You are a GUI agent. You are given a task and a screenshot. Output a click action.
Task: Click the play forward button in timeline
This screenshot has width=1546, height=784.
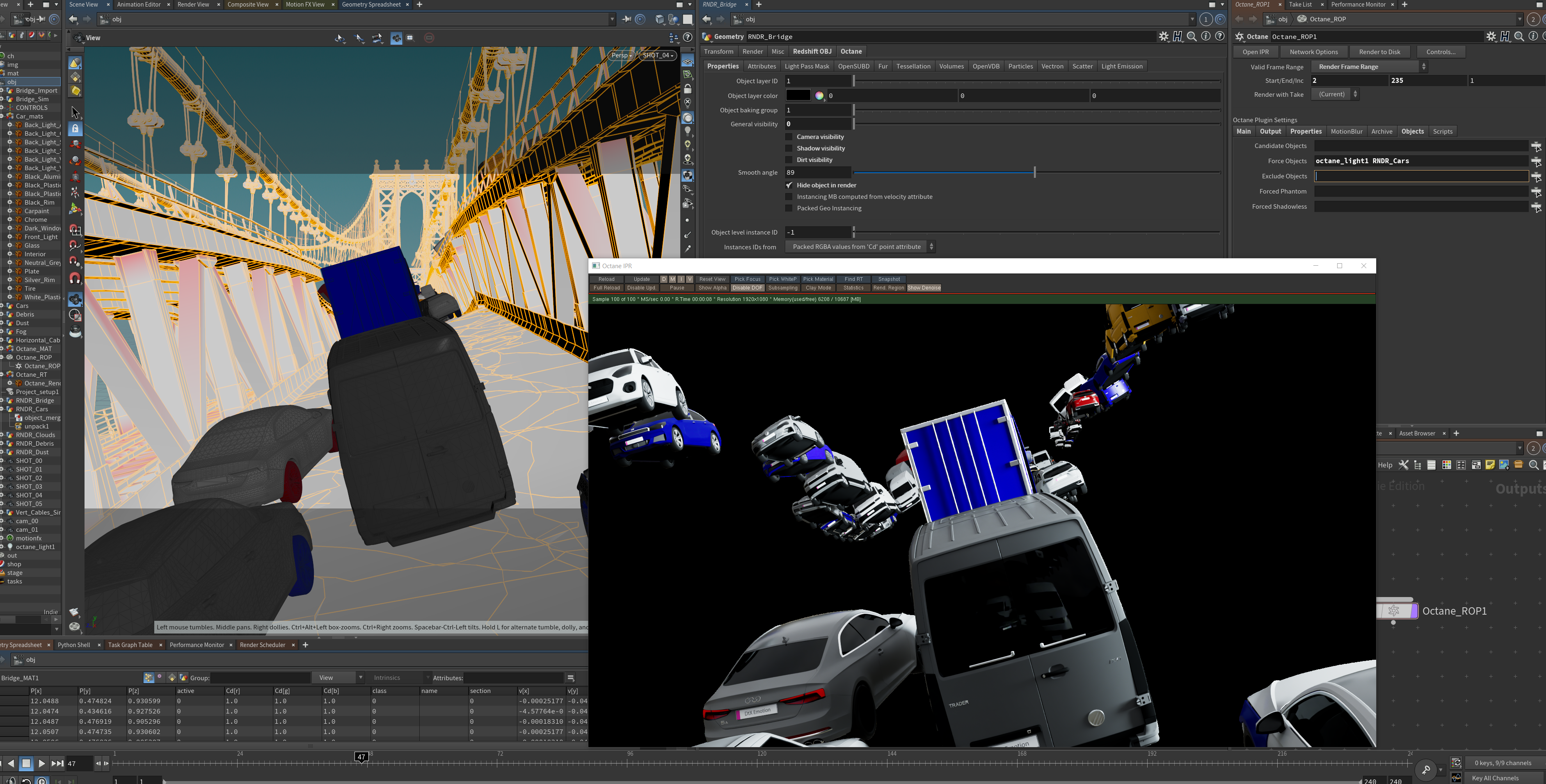tap(41, 763)
